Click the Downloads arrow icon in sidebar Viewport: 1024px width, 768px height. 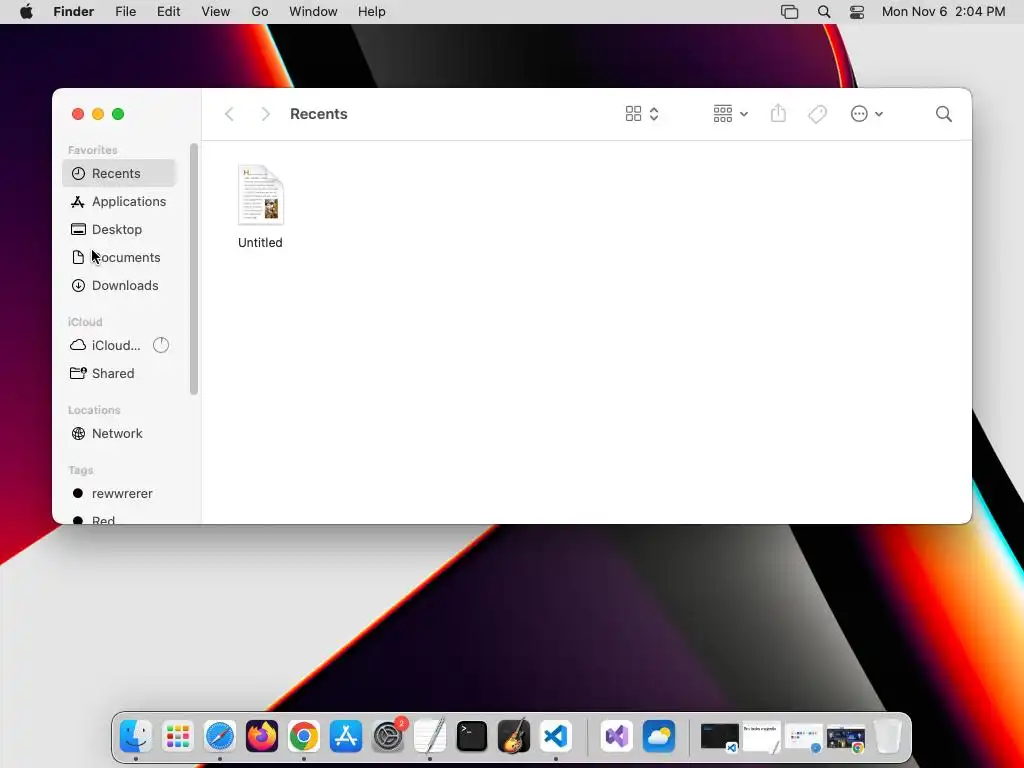(x=78, y=285)
